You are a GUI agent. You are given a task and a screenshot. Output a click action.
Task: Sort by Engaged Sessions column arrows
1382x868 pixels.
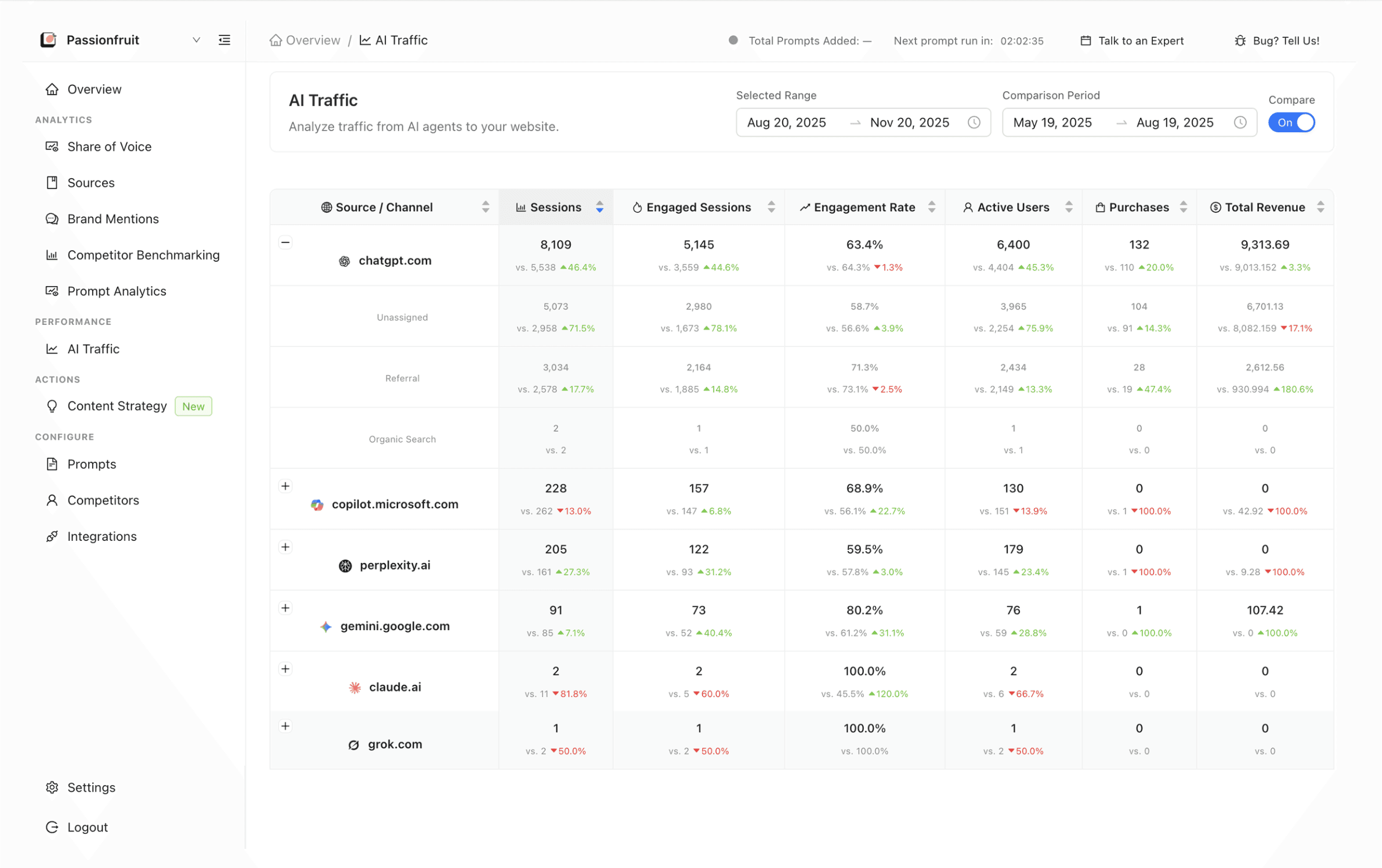tap(771, 207)
